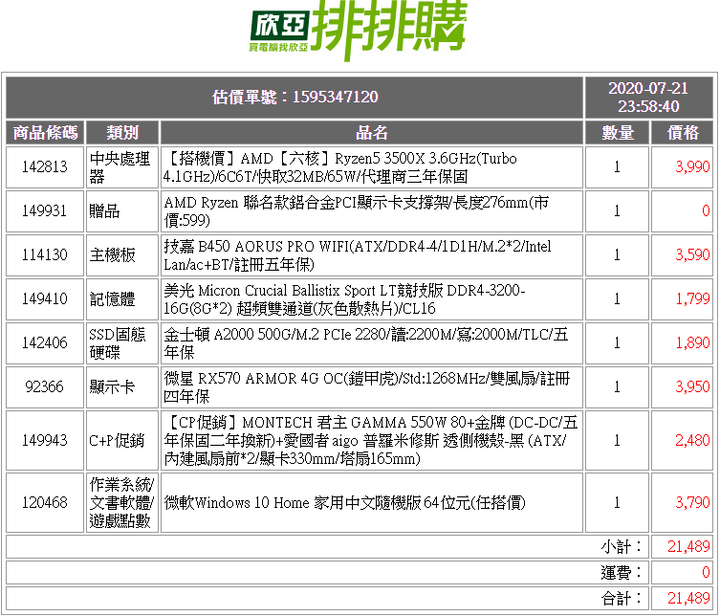Click quantity 1 in the 中央處理器 row
The height and width of the screenshot is (616, 720).
coord(617,167)
